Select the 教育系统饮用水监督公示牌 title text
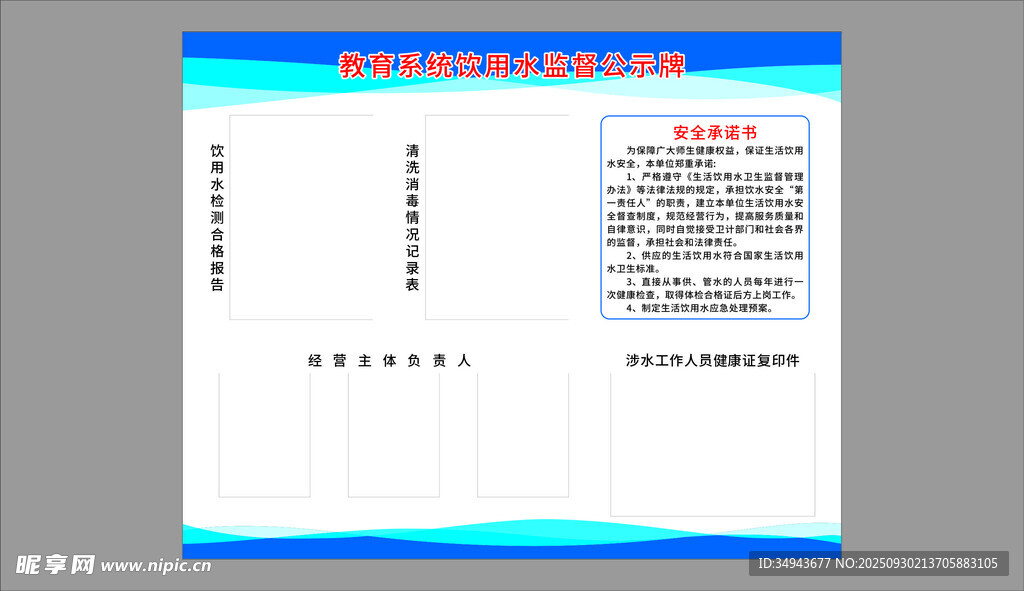The width and height of the screenshot is (1024, 591). 512,66
